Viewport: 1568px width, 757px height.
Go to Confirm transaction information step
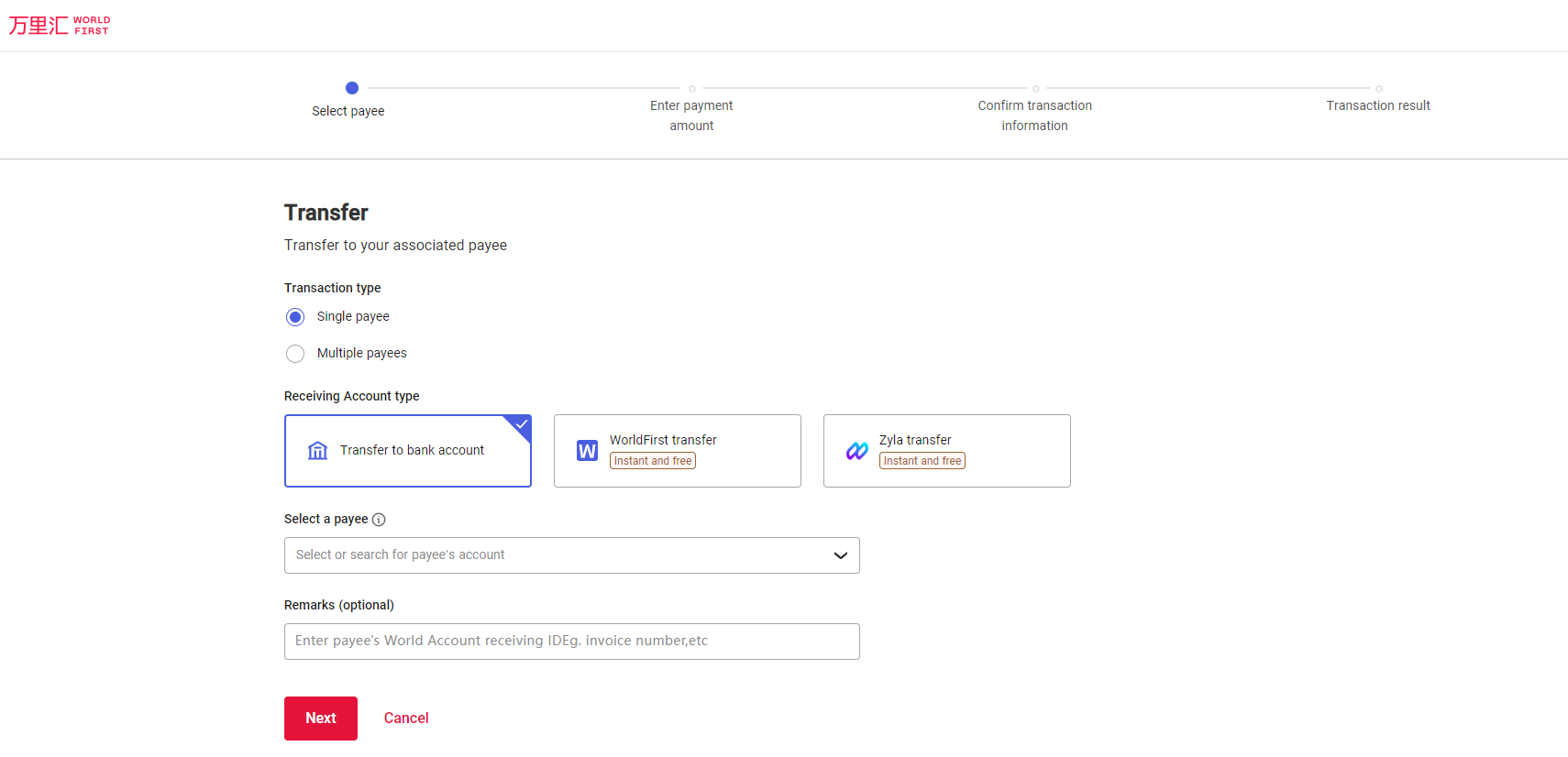(1034, 115)
